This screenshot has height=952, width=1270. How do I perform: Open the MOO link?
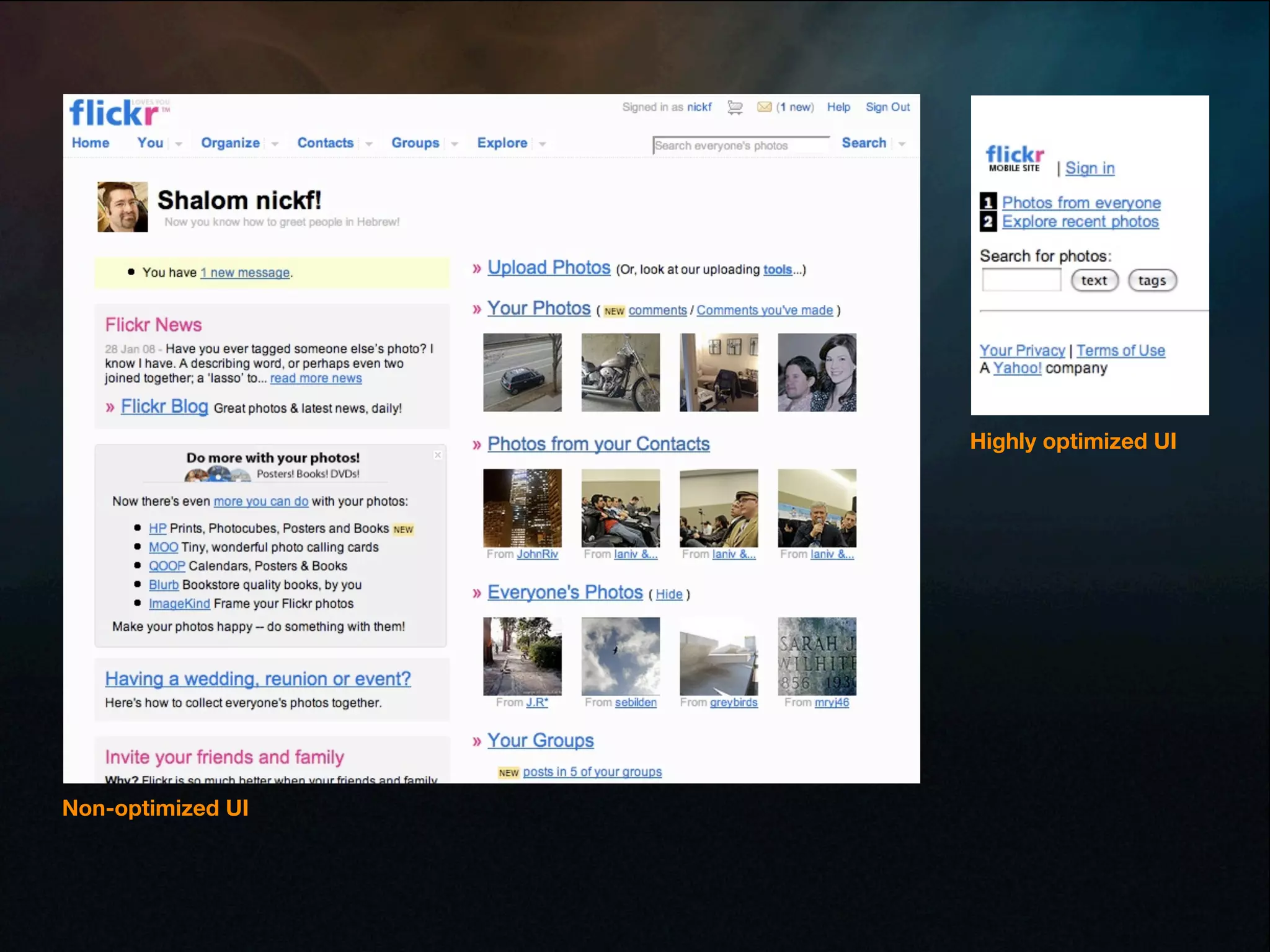[163, 547]
